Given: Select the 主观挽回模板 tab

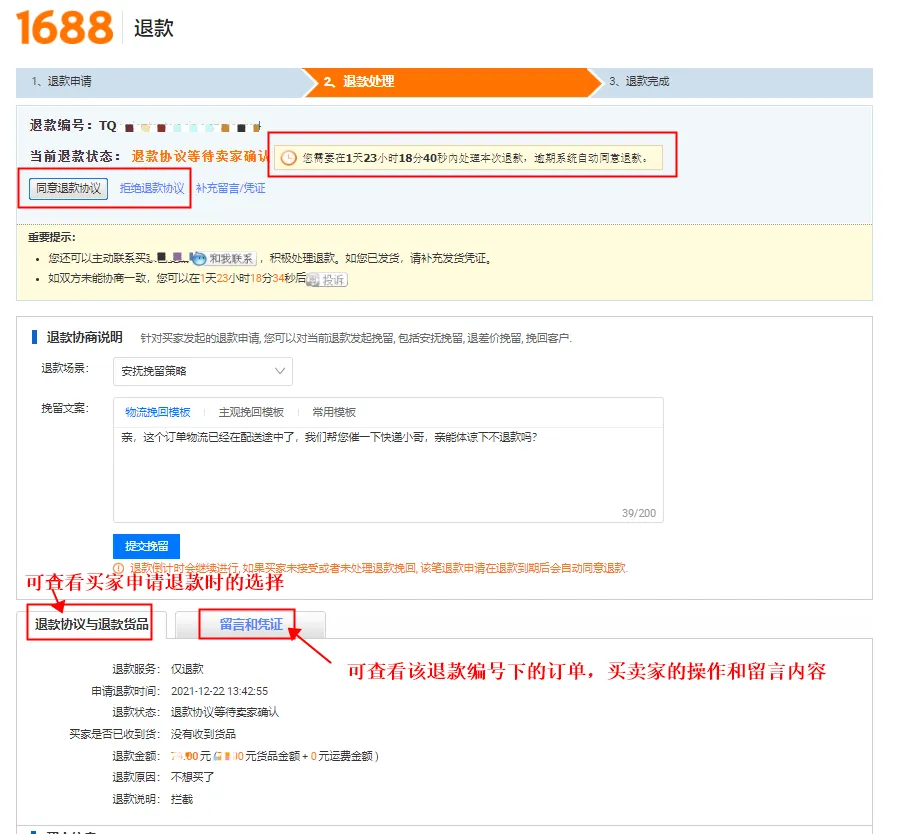Looking at the screenshot, I should point(251,412).
